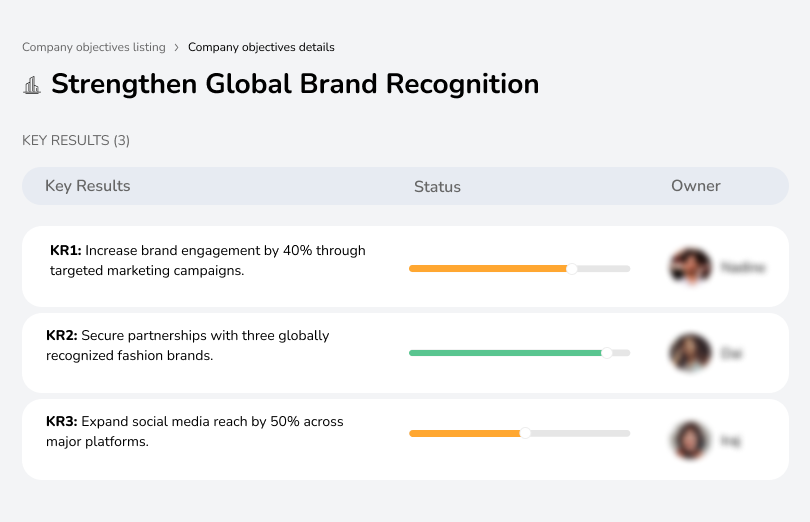Click the Status column header

pyautogui.click(x=437, y=187)
